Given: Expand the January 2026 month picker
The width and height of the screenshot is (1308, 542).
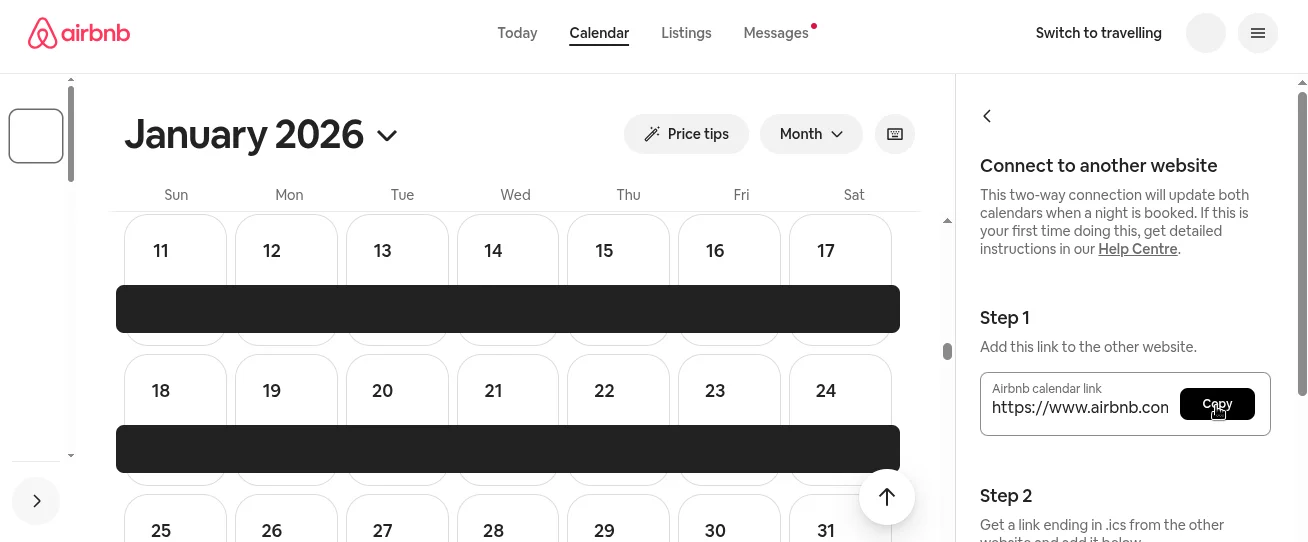Looking at the screenshot, I should pos(387,135).
